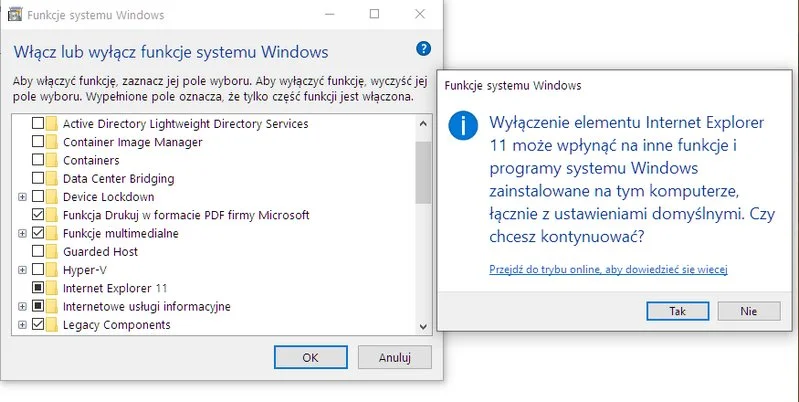Click the folder icon next to Containers
Image resolution: width=799 pixels, height=402 pixels.
point(52,160)
